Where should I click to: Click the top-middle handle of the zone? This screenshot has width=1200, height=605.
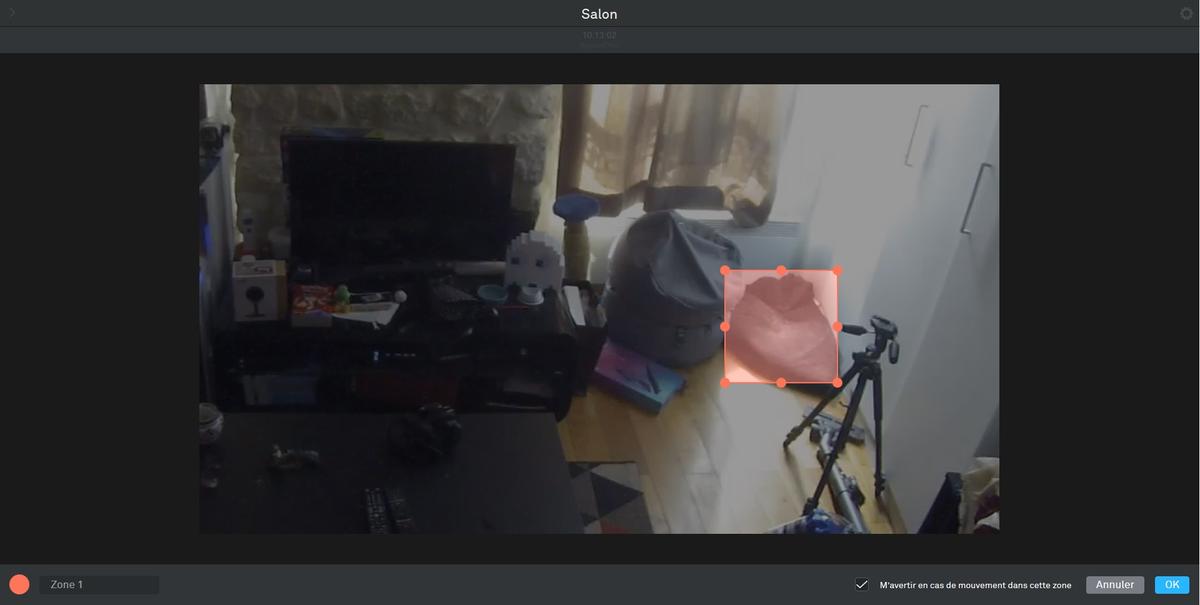coord(781,271)
